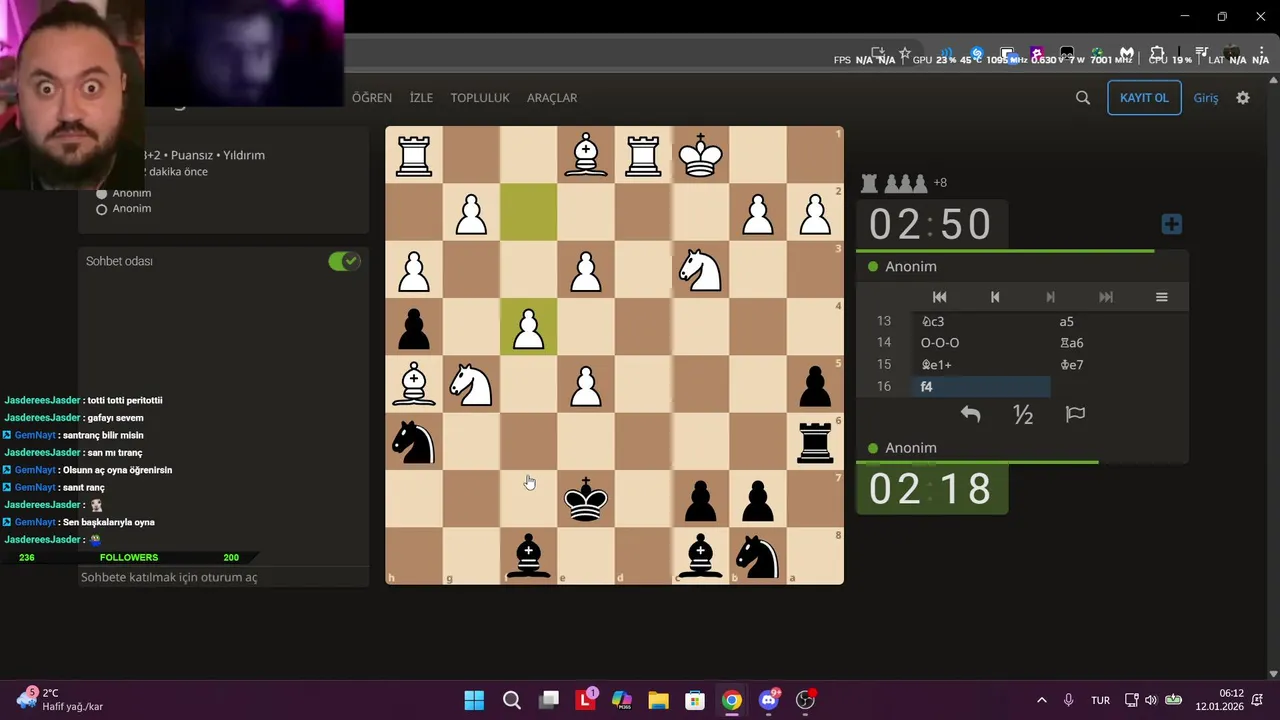Screen dimensions: 1280x720
Task: Switch to Chrome on taskbar
Action: (x=732, y=700)
